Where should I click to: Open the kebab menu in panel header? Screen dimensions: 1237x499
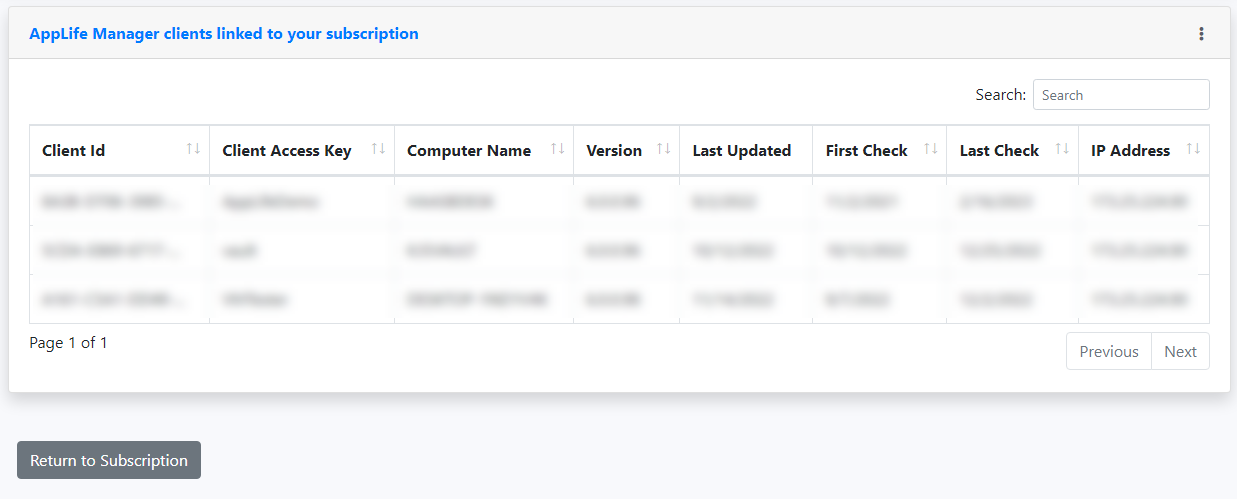click(1201, 34)
